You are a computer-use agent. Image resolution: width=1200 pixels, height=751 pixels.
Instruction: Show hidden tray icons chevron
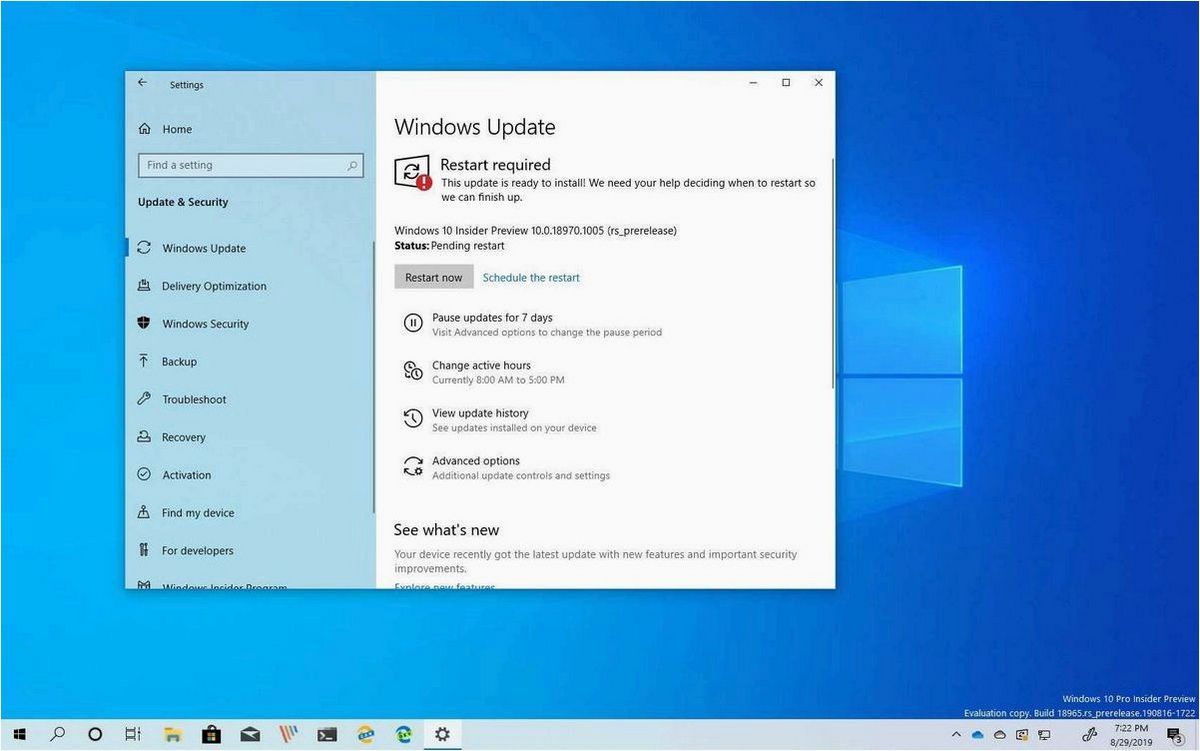tap(956, 735)
